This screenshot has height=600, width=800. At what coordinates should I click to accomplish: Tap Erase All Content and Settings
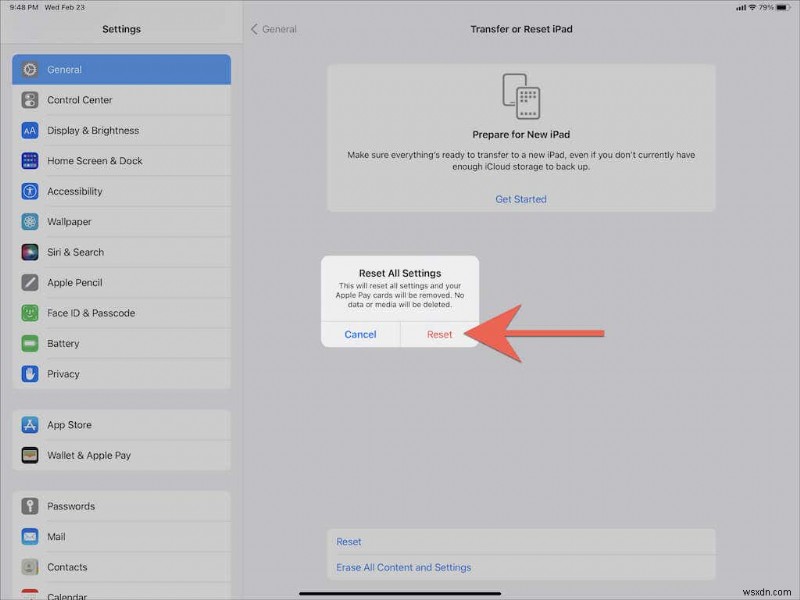(403, 566)
